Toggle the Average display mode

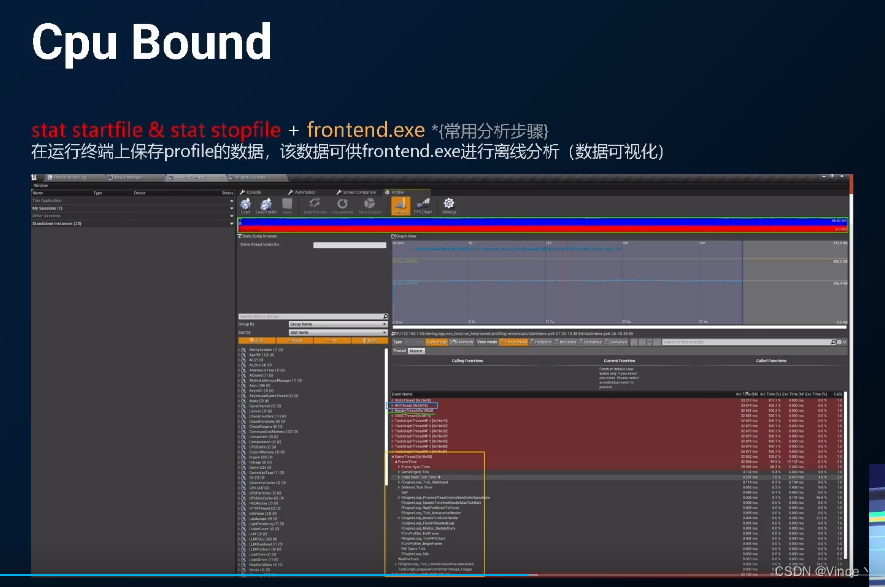click(437, 341)
